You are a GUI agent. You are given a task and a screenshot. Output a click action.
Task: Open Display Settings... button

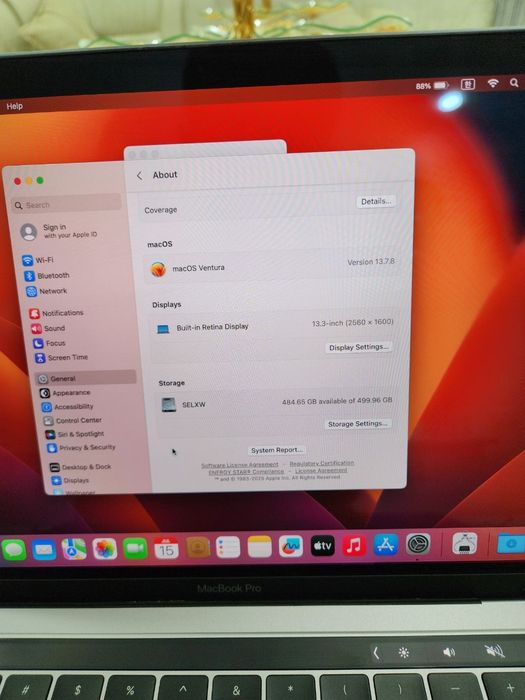pos(358,347)
